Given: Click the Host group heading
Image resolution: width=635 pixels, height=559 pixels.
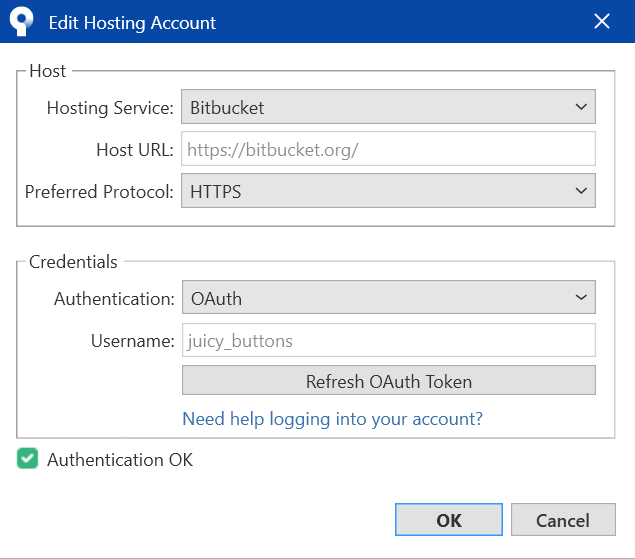Looking at the screenshot, I should pos(47,71).
